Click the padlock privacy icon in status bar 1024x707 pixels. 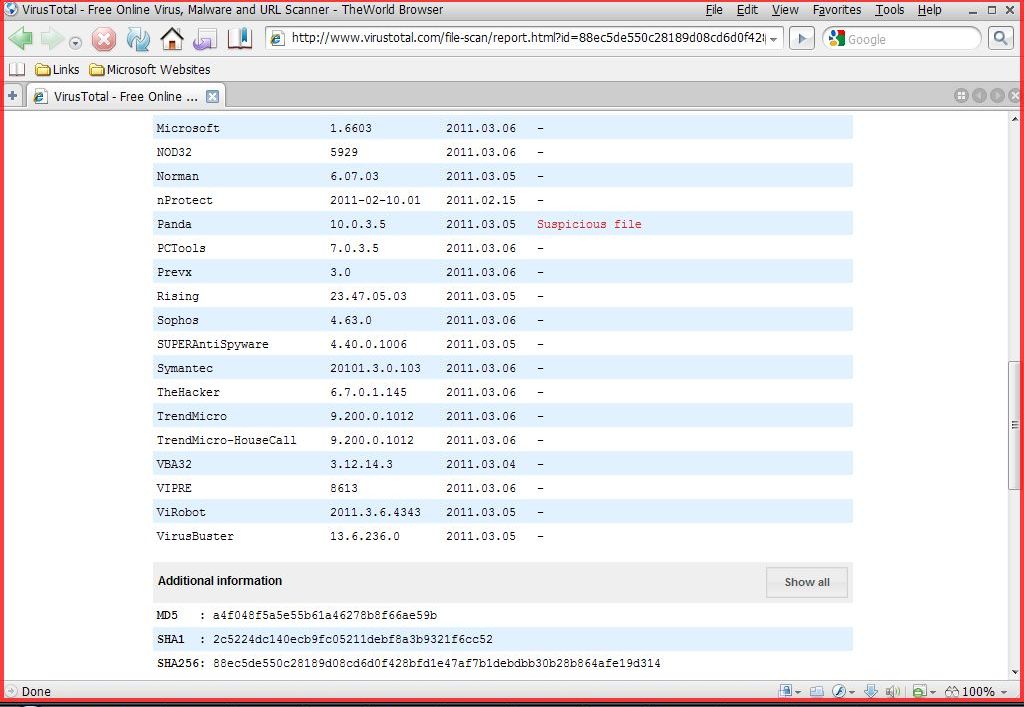tap(786, 691)
